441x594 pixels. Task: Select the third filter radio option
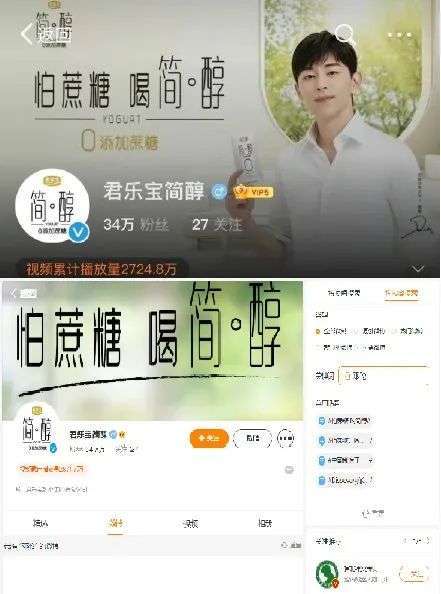pos(394,331)
